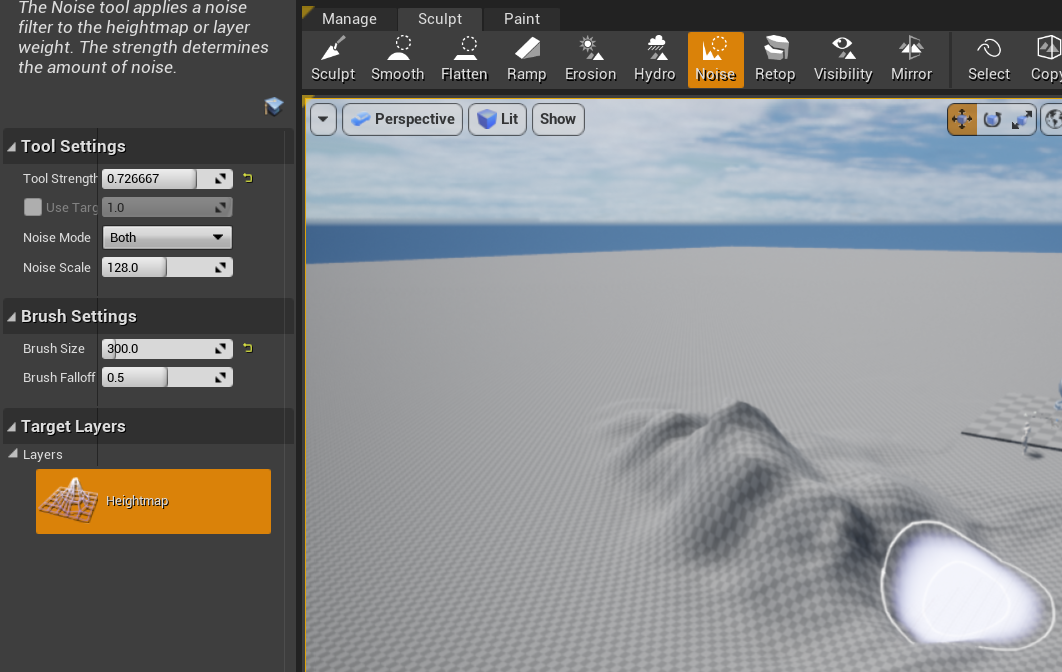Image resolution: width=1062 pixels, height=672 pixels.
Task: Collapse the Tool Settings section
Action: point(12,146)
